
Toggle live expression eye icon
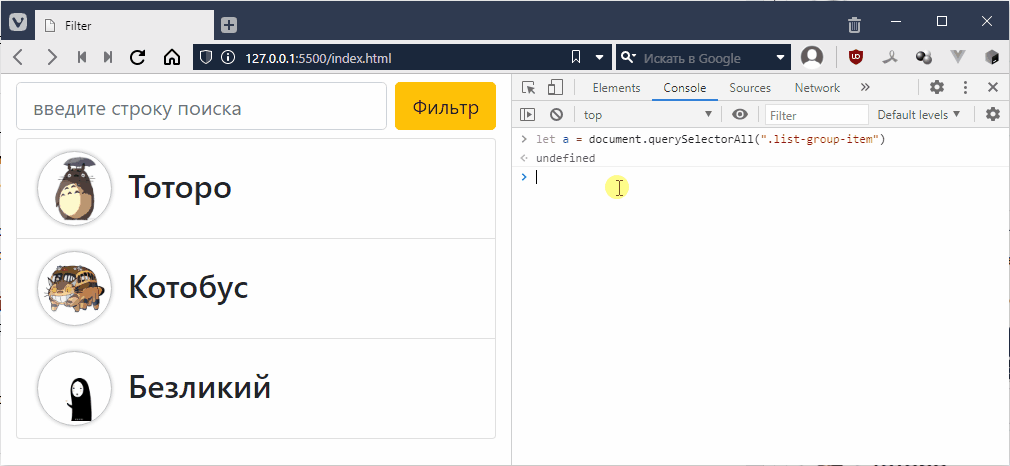click(740, 115)
